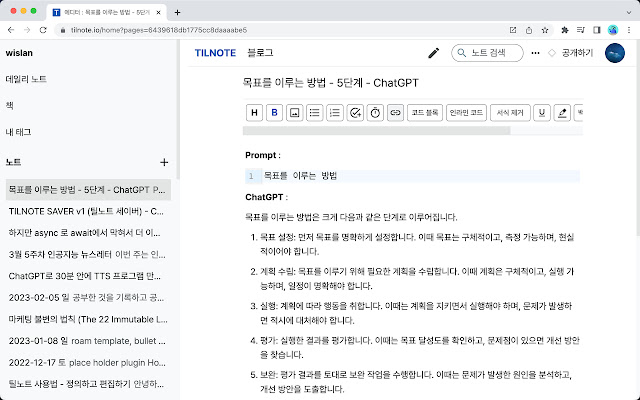Toggle bold with the B button
Screen dimensions: 640x400
274,113
